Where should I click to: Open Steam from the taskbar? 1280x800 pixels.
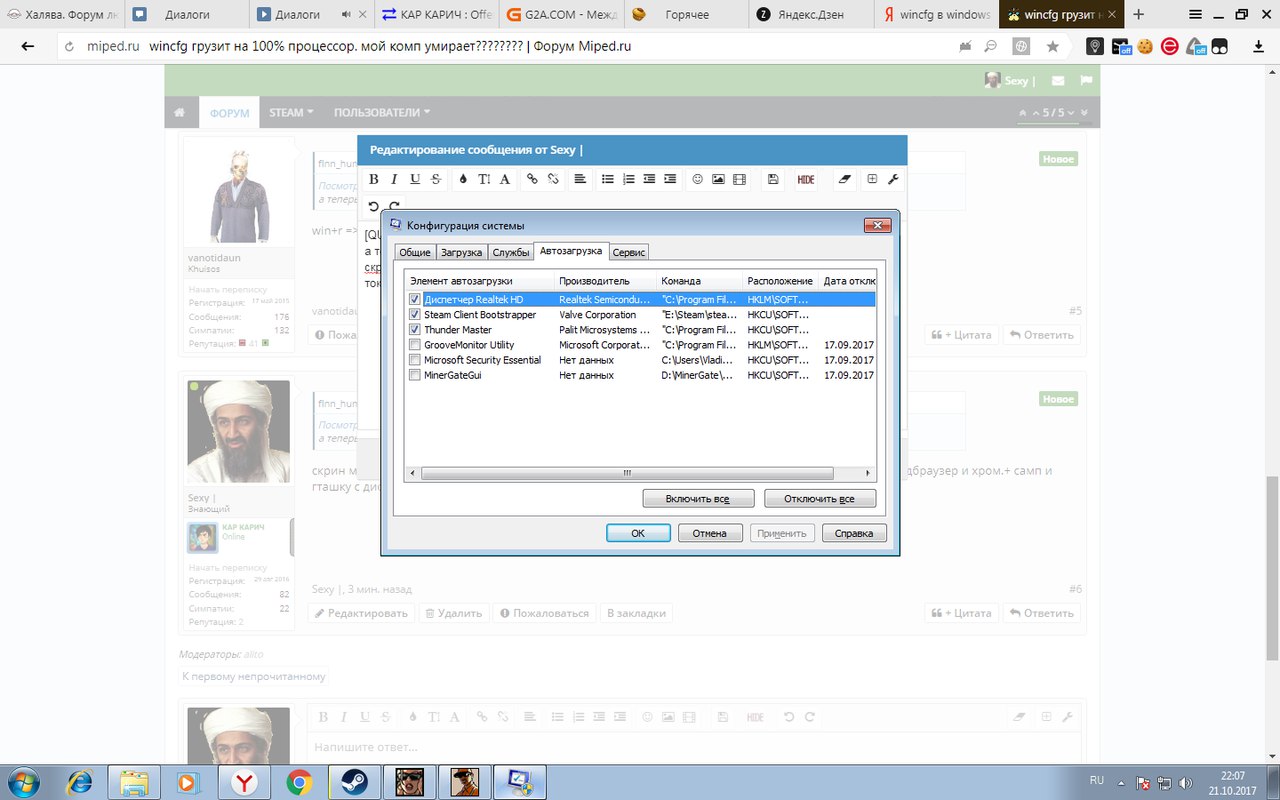353,781
